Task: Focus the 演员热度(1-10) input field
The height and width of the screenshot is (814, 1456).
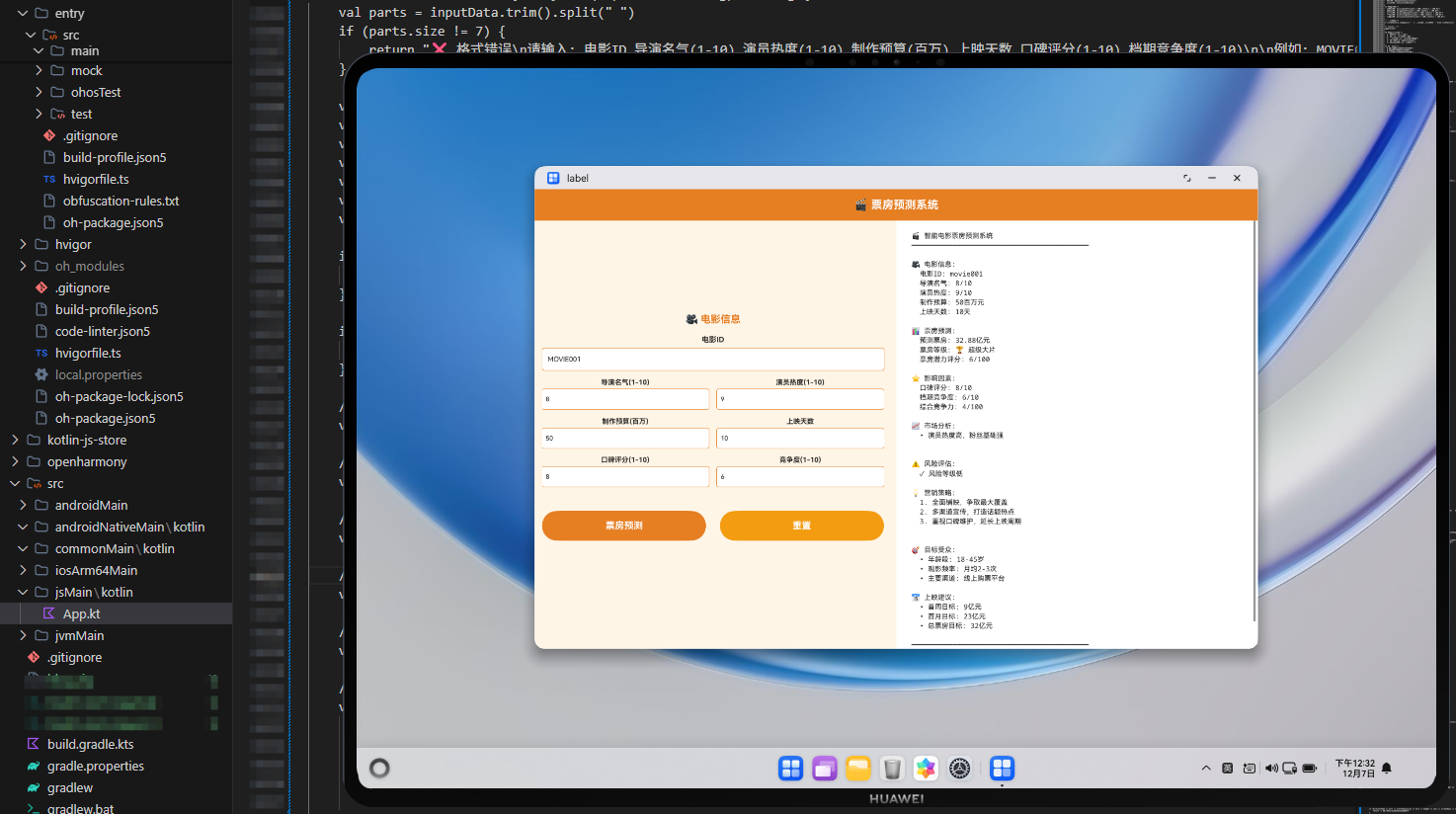Action: tap(800, 399)
